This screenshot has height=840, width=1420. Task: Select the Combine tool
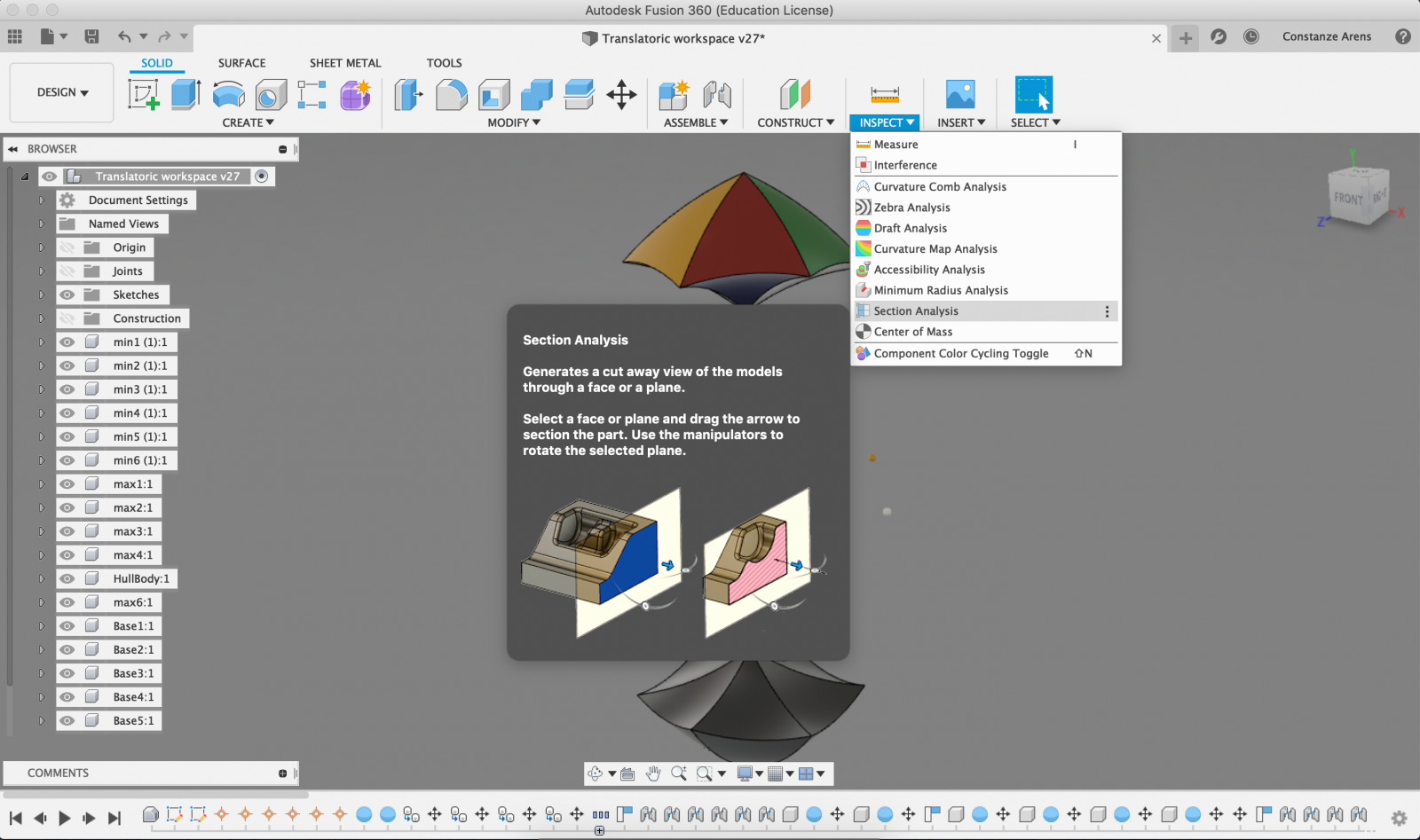536,94
